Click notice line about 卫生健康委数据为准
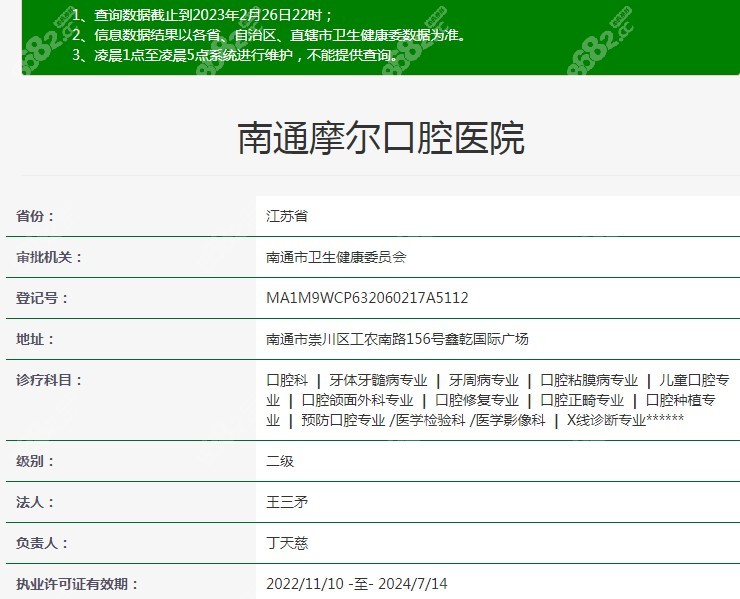The image size is (740, 599). (x=269, y=35)
